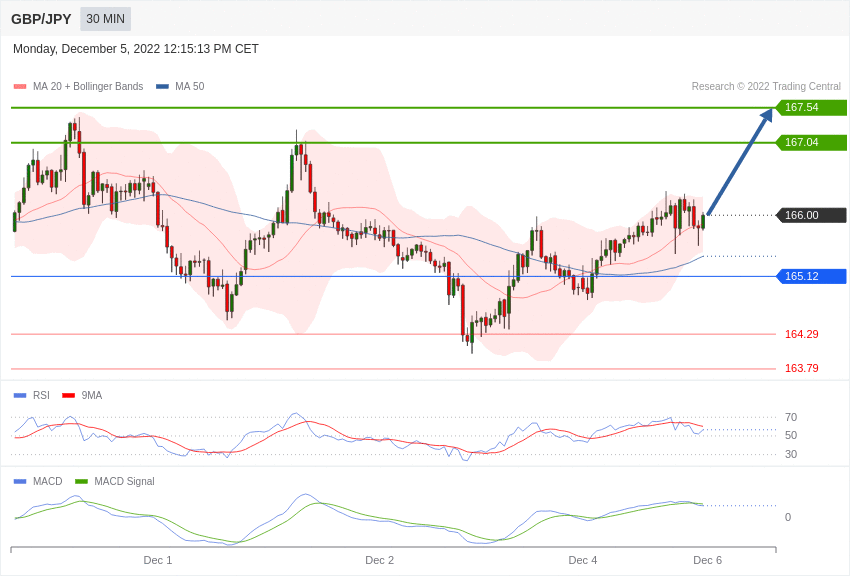
Task: Click the blue RSI legend swatch
Action: point(20,396)
